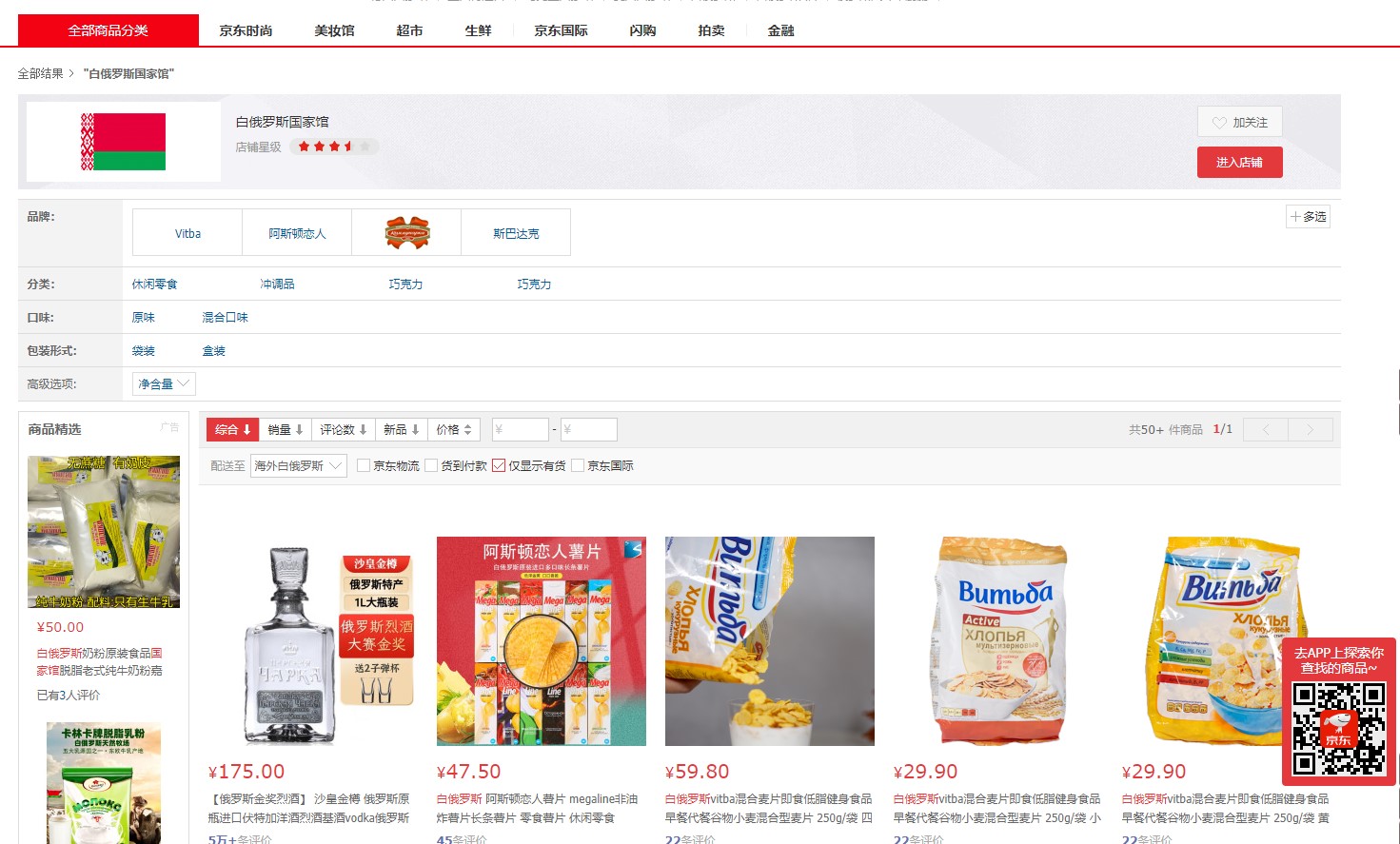Viewport: 1400px width, 844px height.
Task: Open the 海外白俄罗斯 delivery location dropdown
Action: tap(298, 465)
